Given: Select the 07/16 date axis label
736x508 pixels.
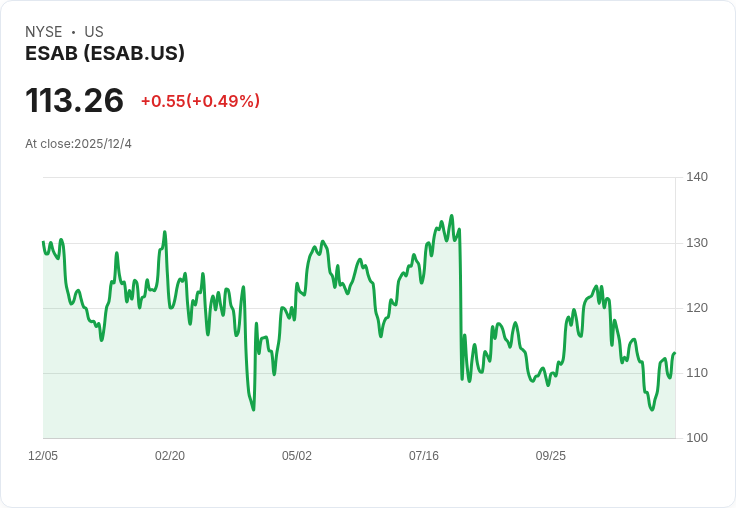Looking at the screenshot, I should [x=424, y=456].
